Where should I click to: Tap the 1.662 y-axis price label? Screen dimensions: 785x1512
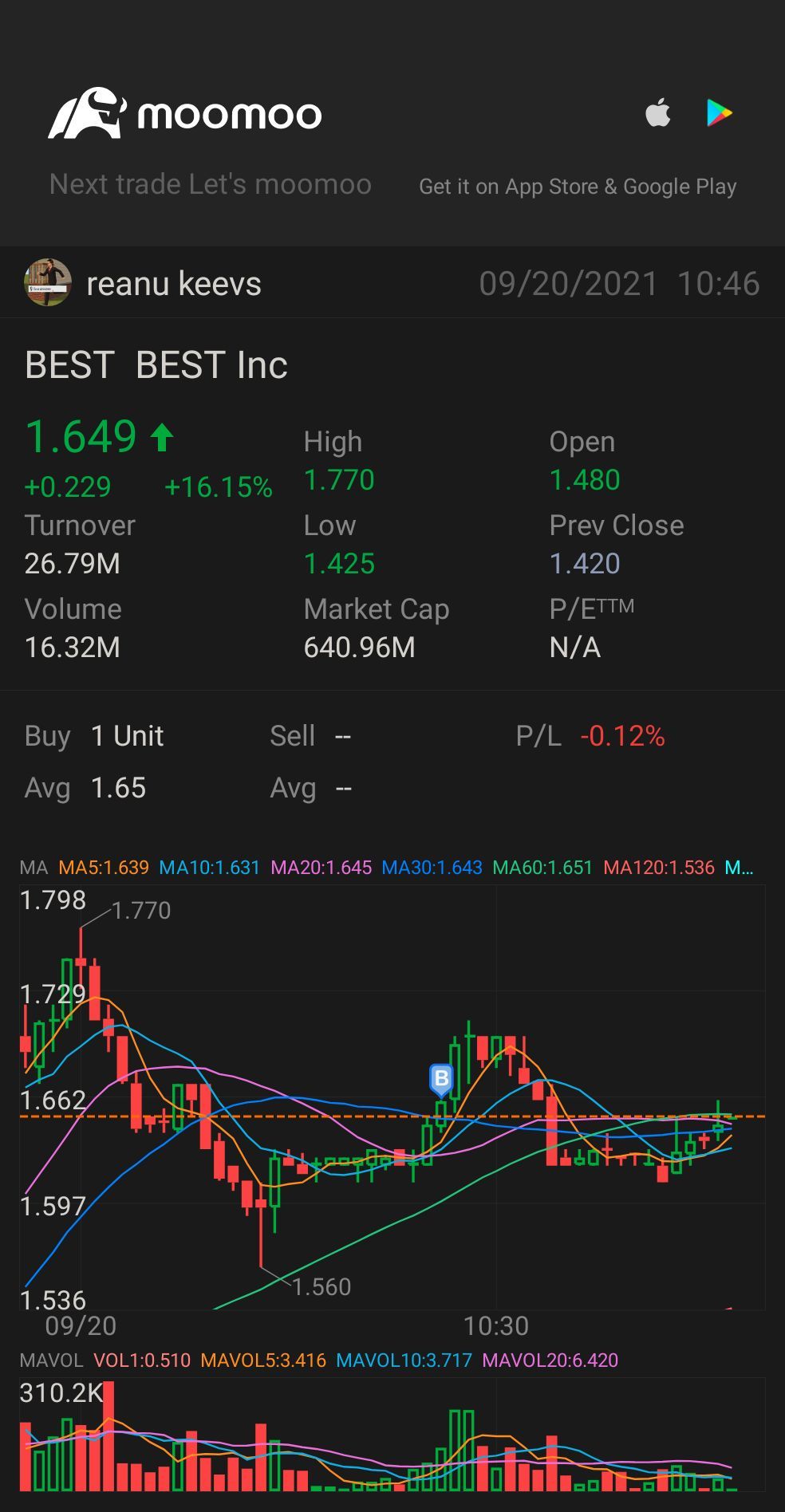53,1101
